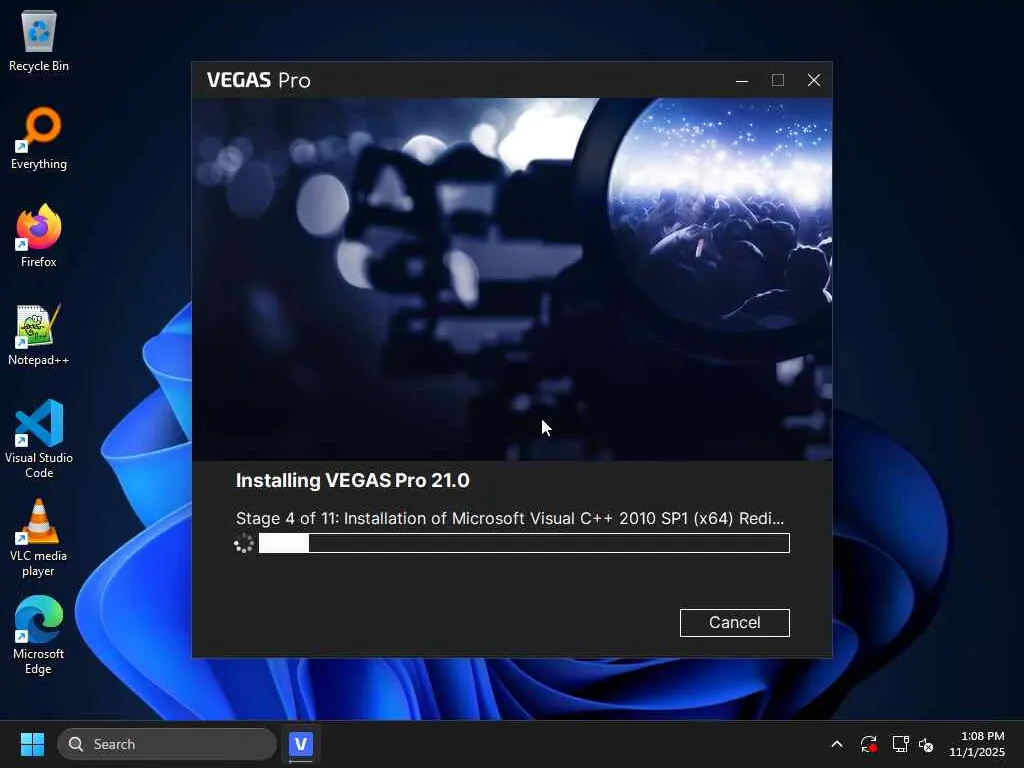The image size is (1024, 768).
Task: Click the 'Installing VEGAS Pro 21.0' heading
Action: click(353, 481)
